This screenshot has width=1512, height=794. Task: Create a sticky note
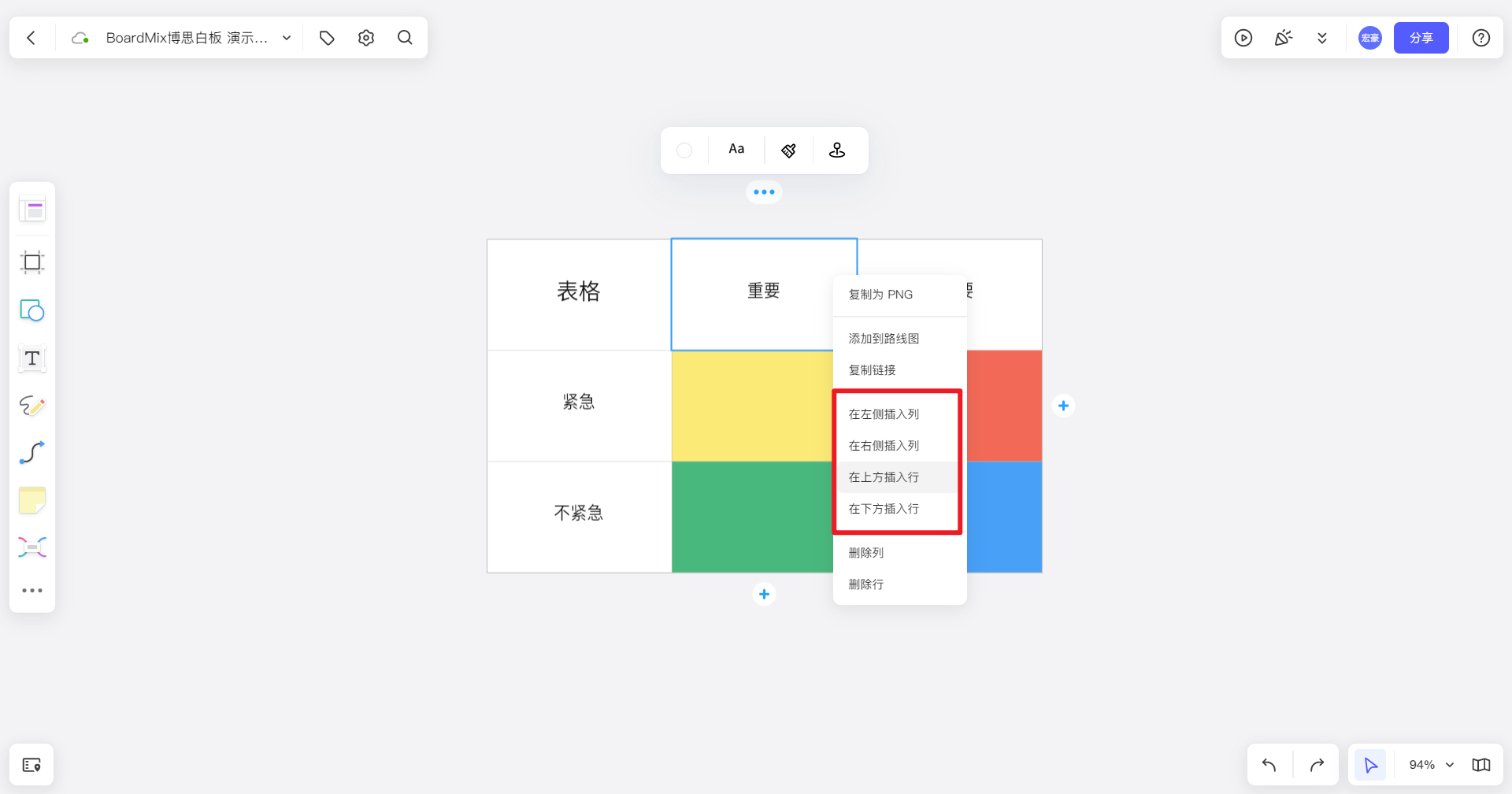(x=31, y=499)
